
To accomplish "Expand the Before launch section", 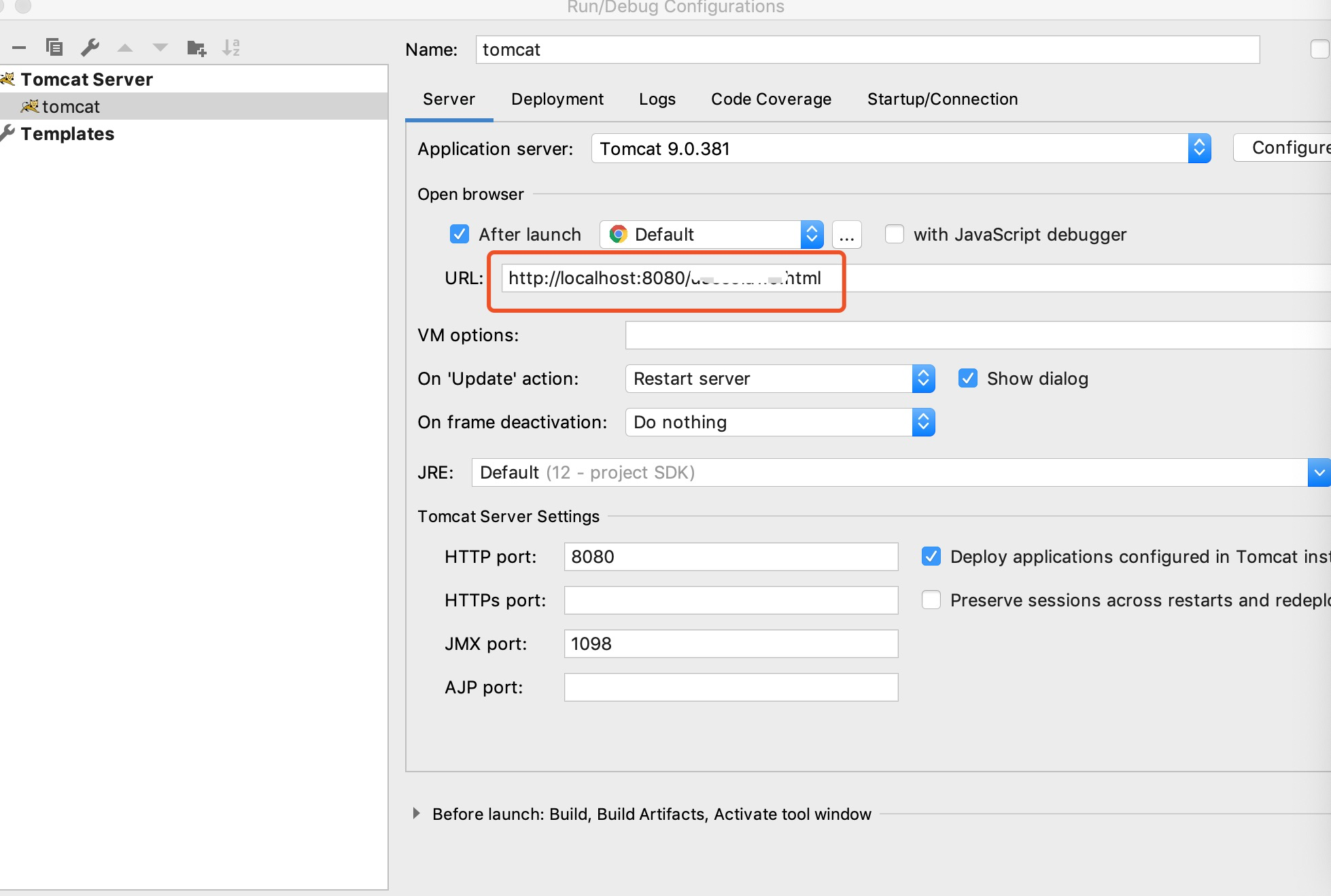I will tap(416, 814).
